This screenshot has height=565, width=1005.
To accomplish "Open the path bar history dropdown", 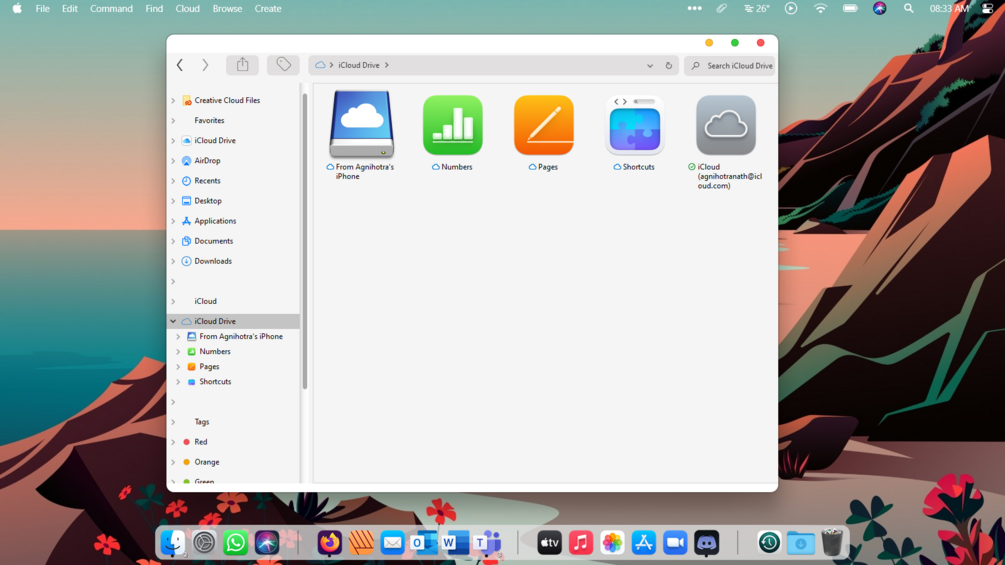I will (650, 65).
